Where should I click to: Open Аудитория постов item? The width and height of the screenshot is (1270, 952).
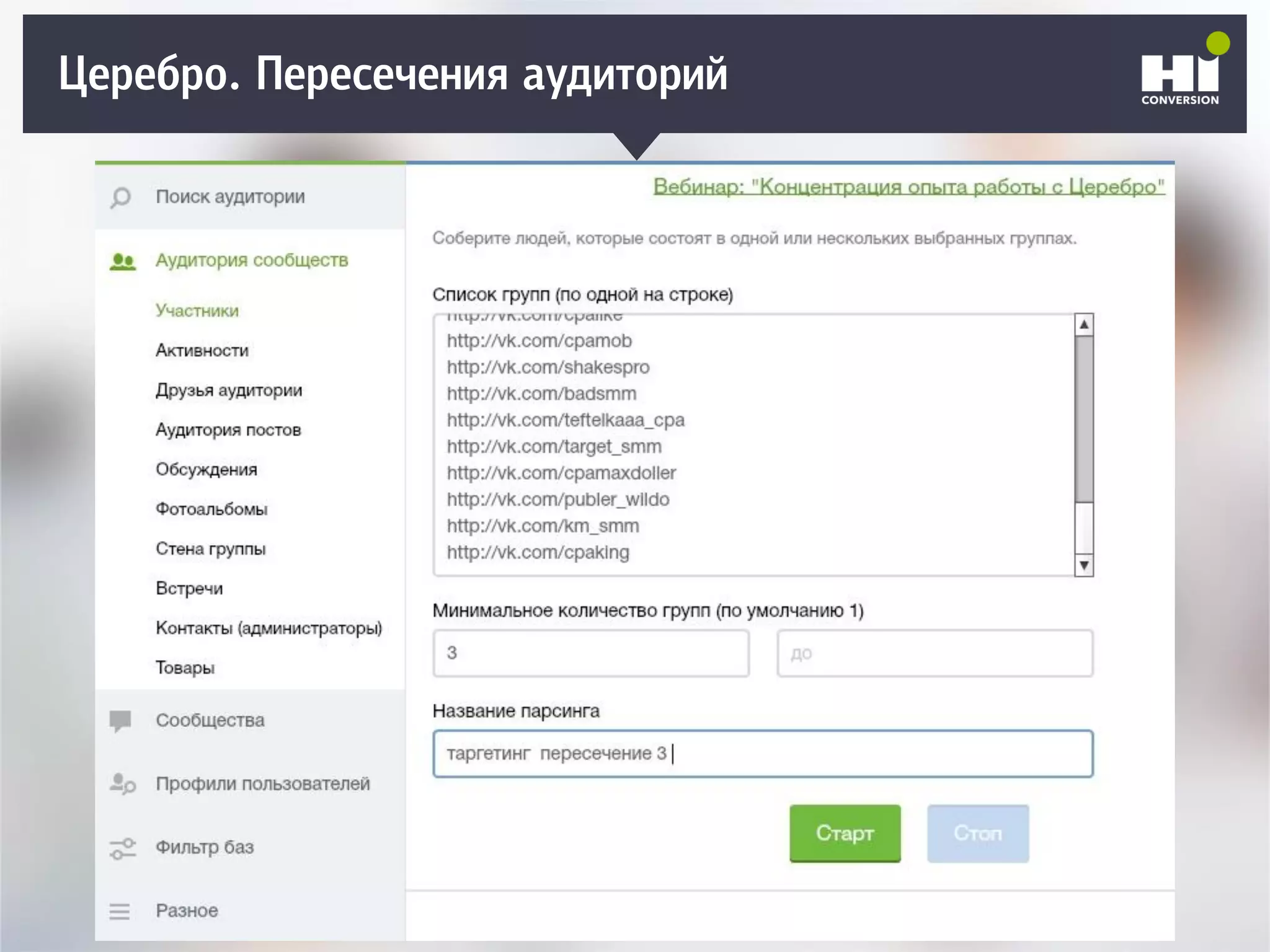coord(228,430)
